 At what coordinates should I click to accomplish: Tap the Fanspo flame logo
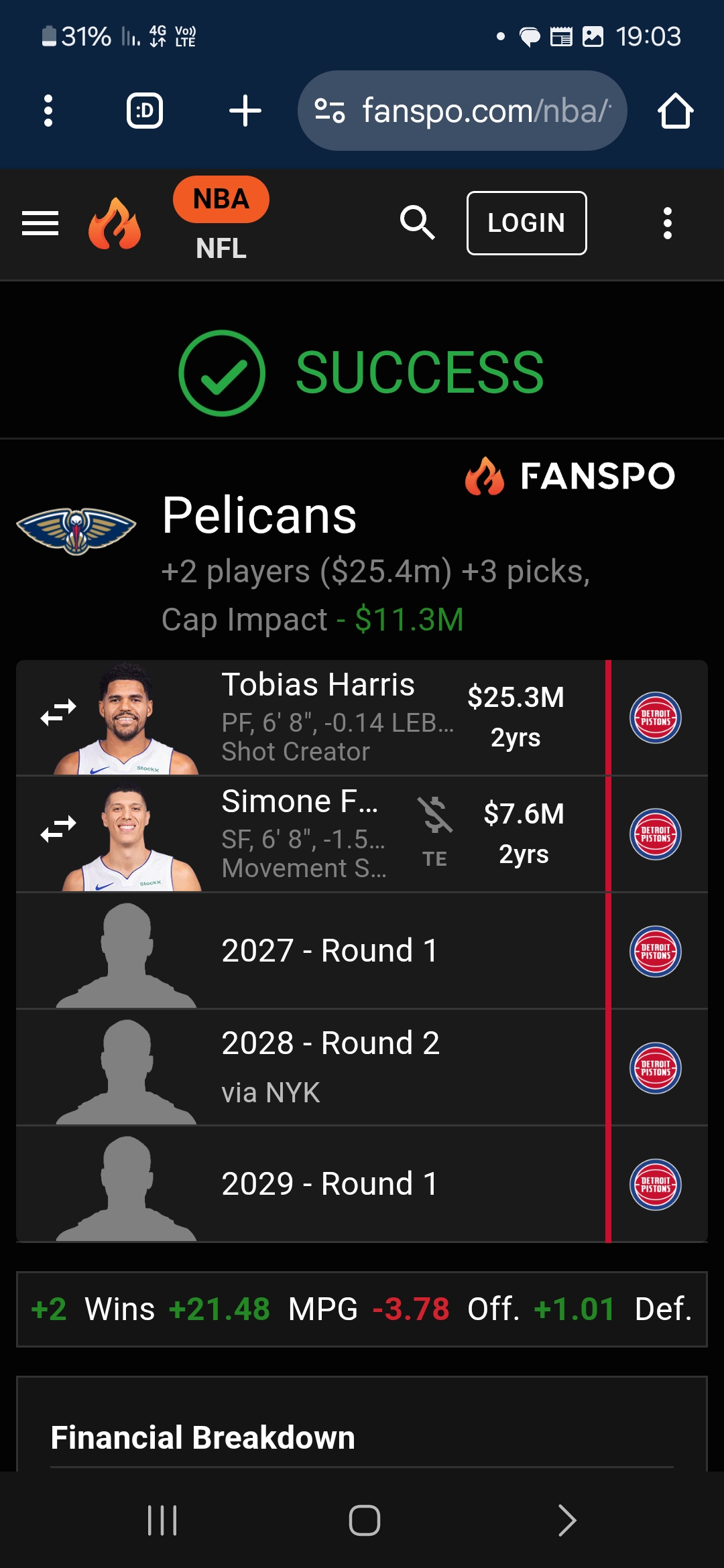click(115, 223)
